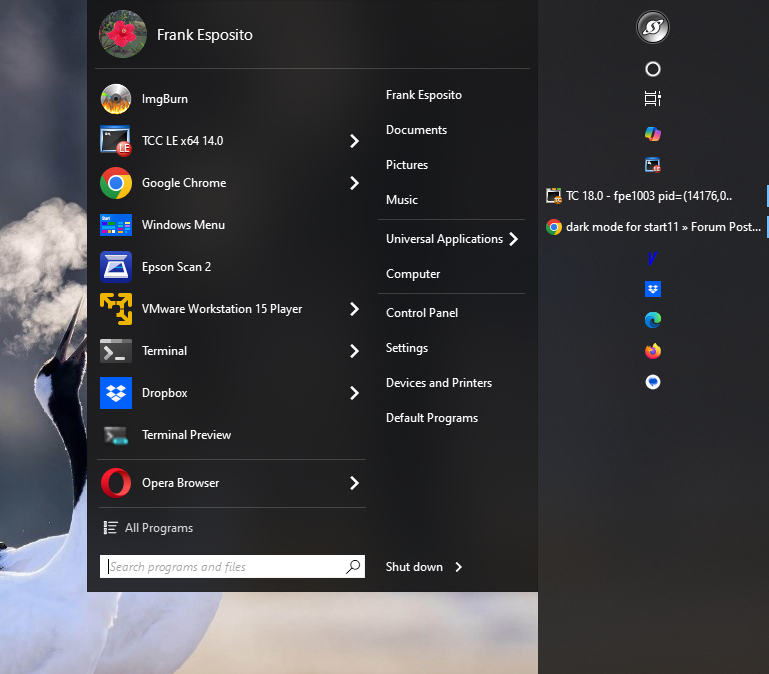This screenshot has width=769, height=674.
Task: Open VMware Workstation 15 Player icon
Action: (x=116, y=309)
